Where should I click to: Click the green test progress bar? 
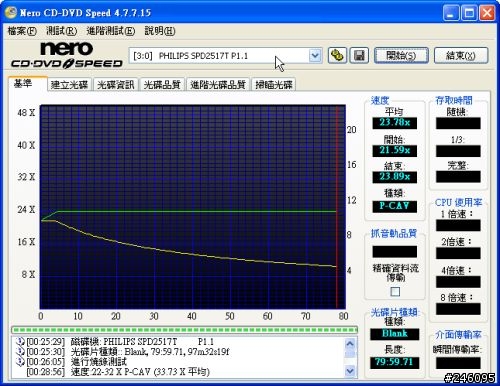(184, 330)
